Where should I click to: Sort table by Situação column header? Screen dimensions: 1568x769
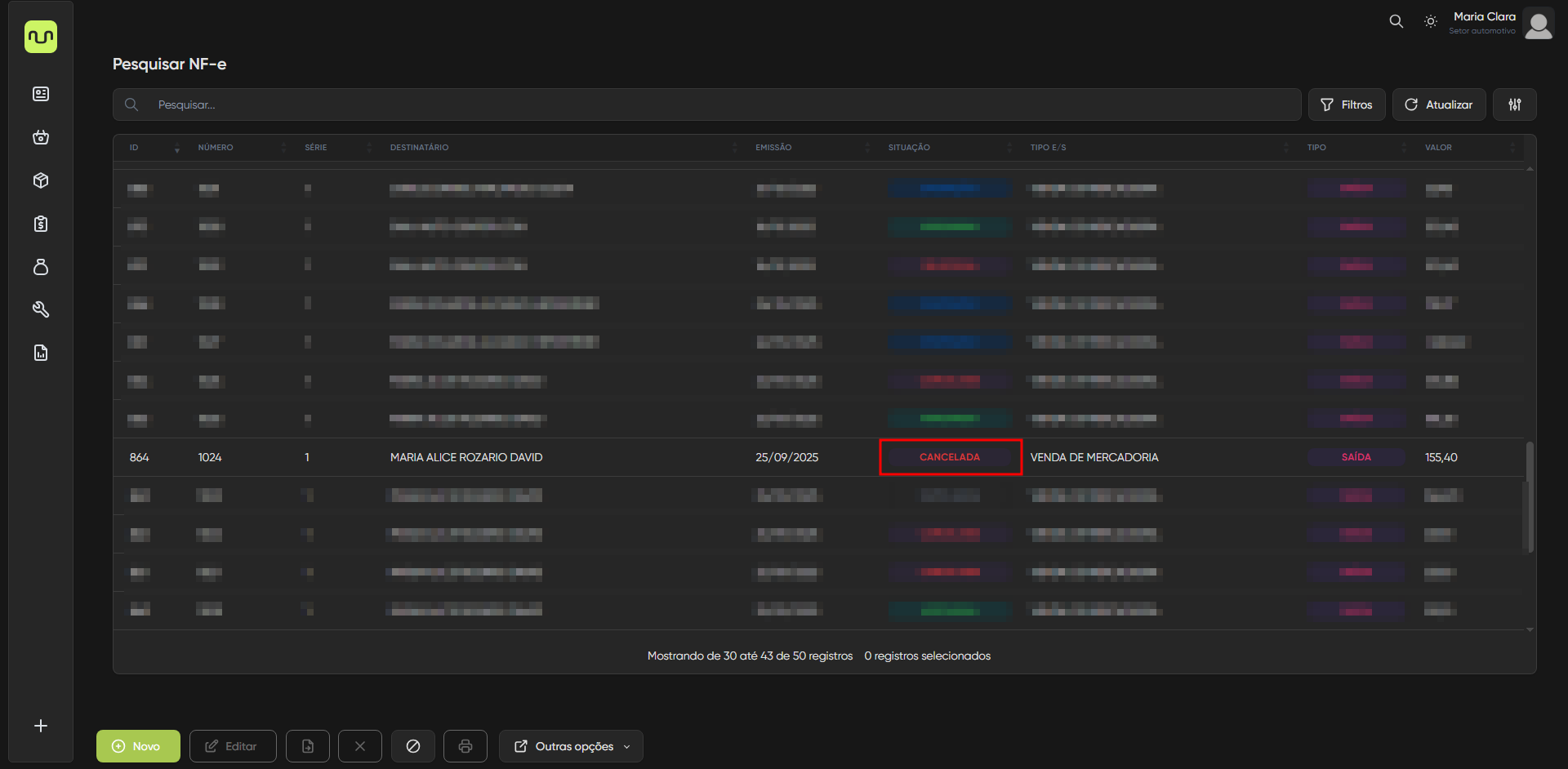pos(909,148)
